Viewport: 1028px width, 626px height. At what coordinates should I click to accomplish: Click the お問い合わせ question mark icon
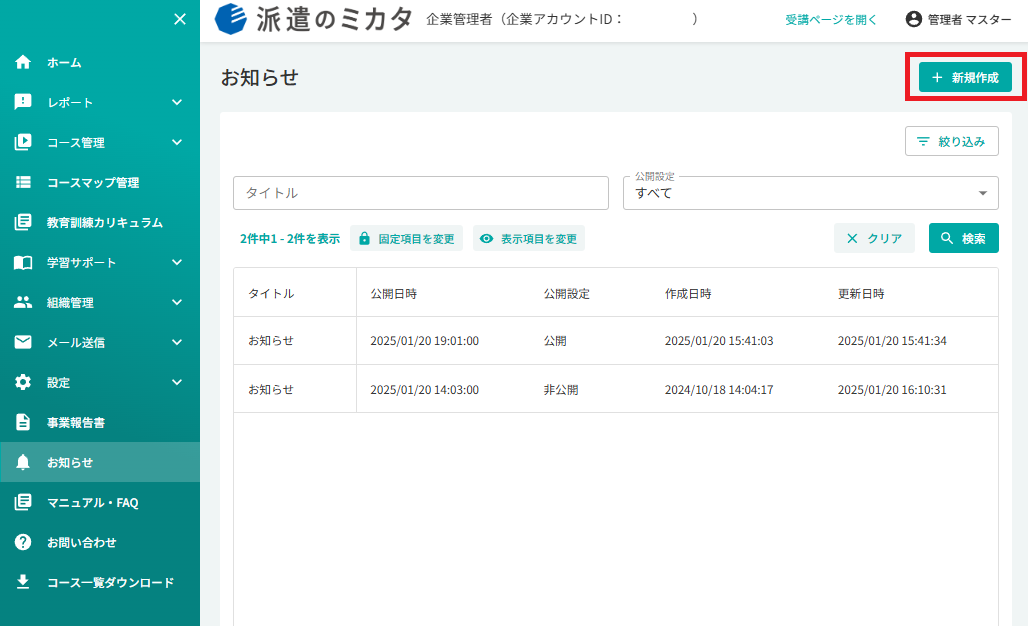[x=23, y=542]
